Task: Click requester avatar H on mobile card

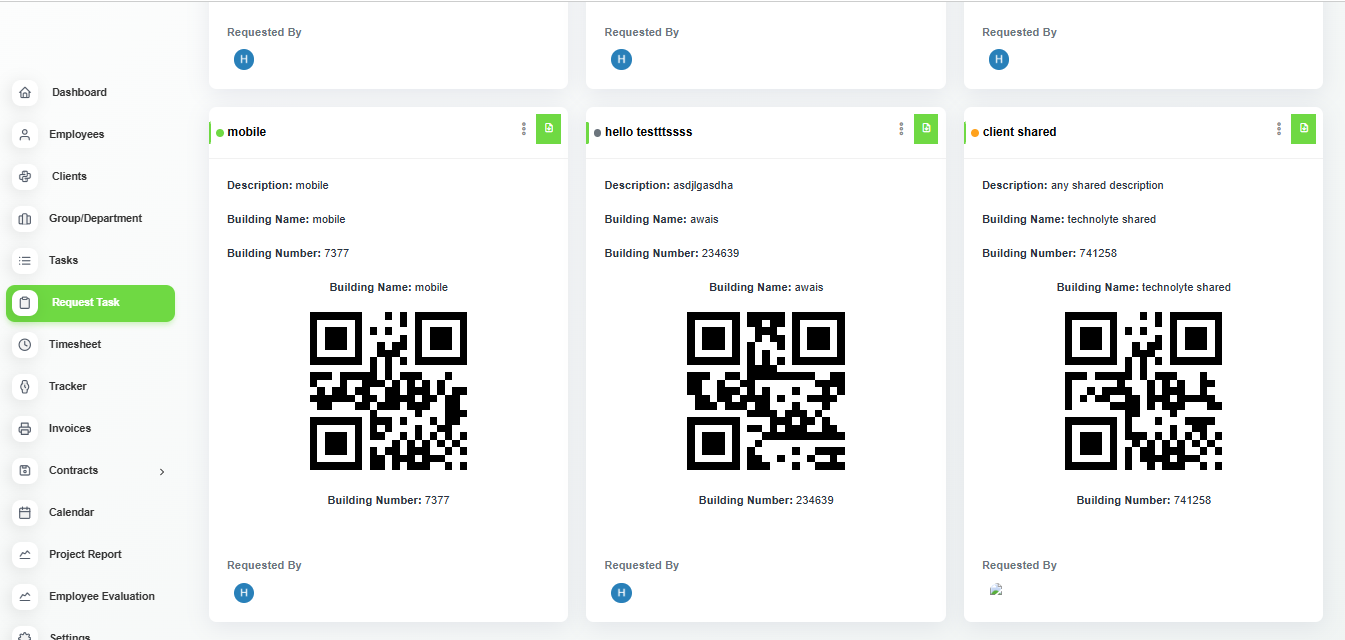Action: coord(244,593)
